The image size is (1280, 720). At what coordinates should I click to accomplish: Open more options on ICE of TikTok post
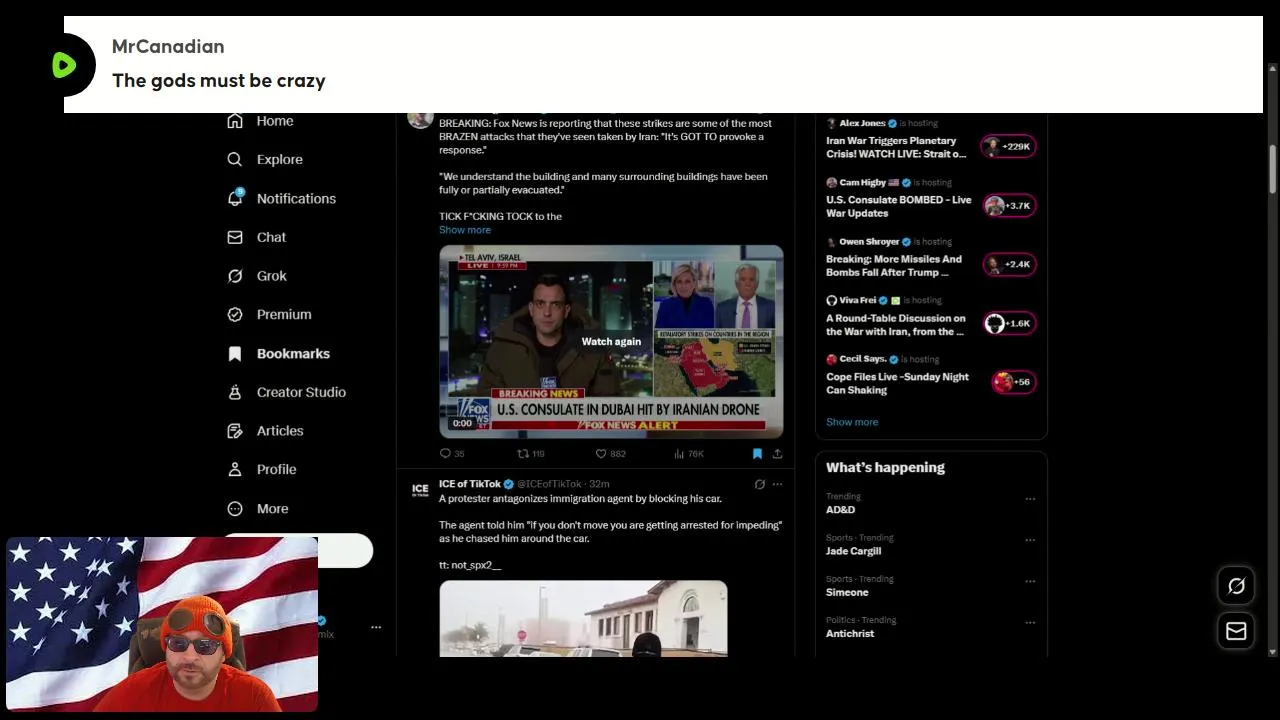[777, 484]
